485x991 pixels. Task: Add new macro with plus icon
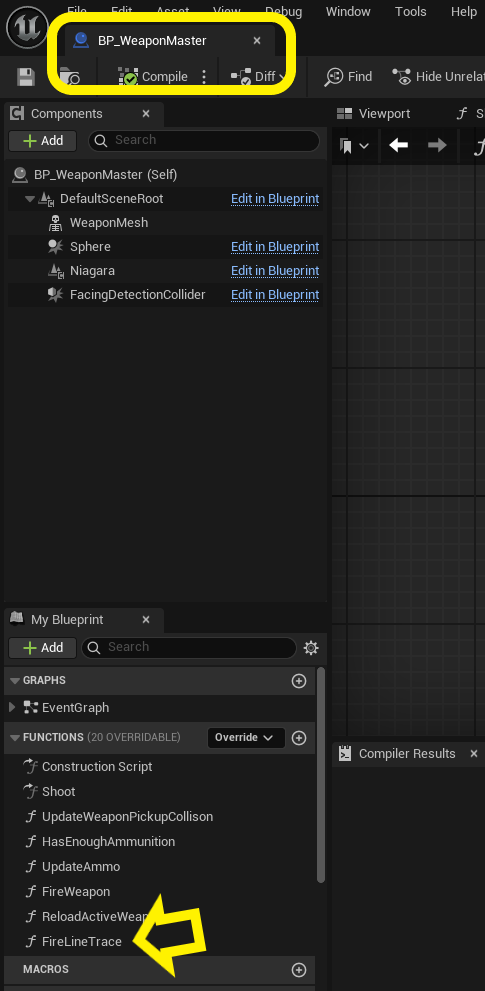coord(298,970)
